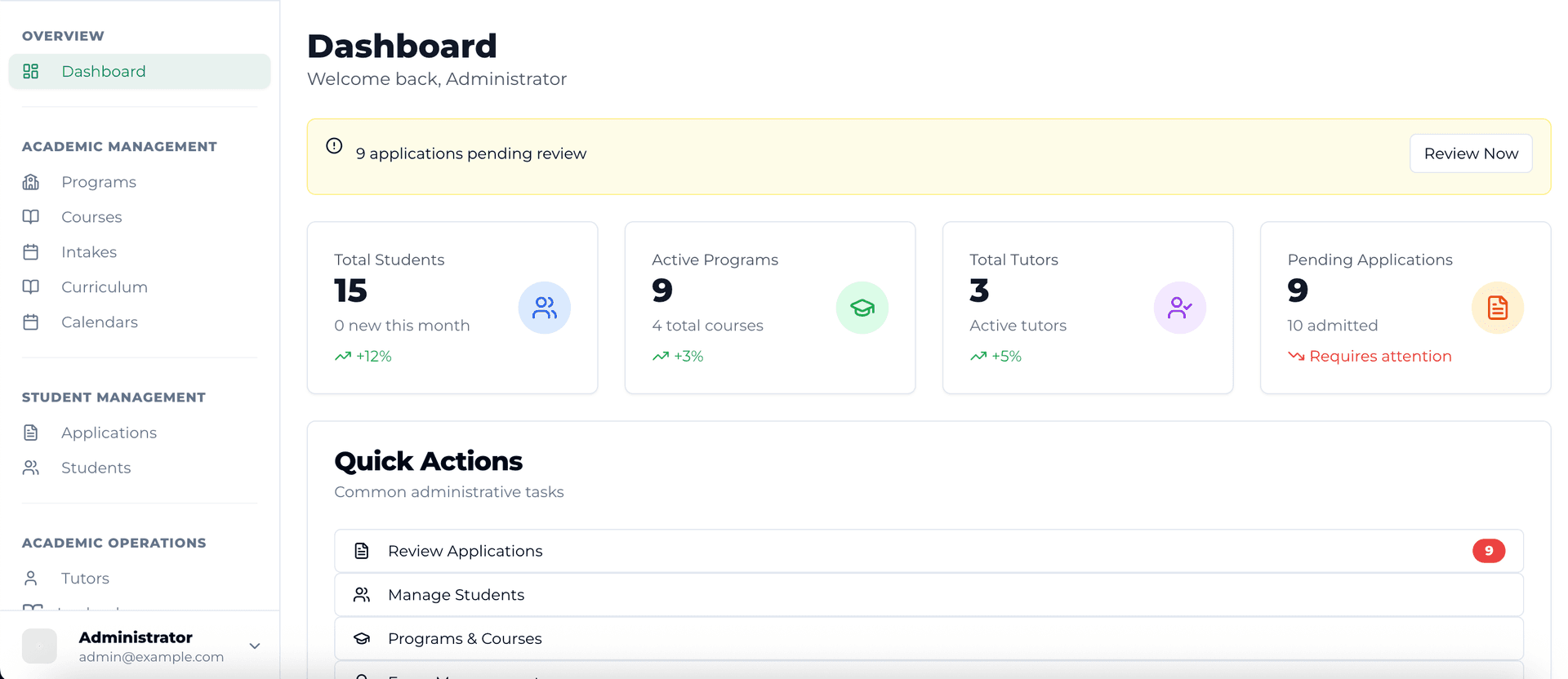The image size is (1568, 679).
Task: Navigate to Applications in the sidebar
Action: (140, 433)
